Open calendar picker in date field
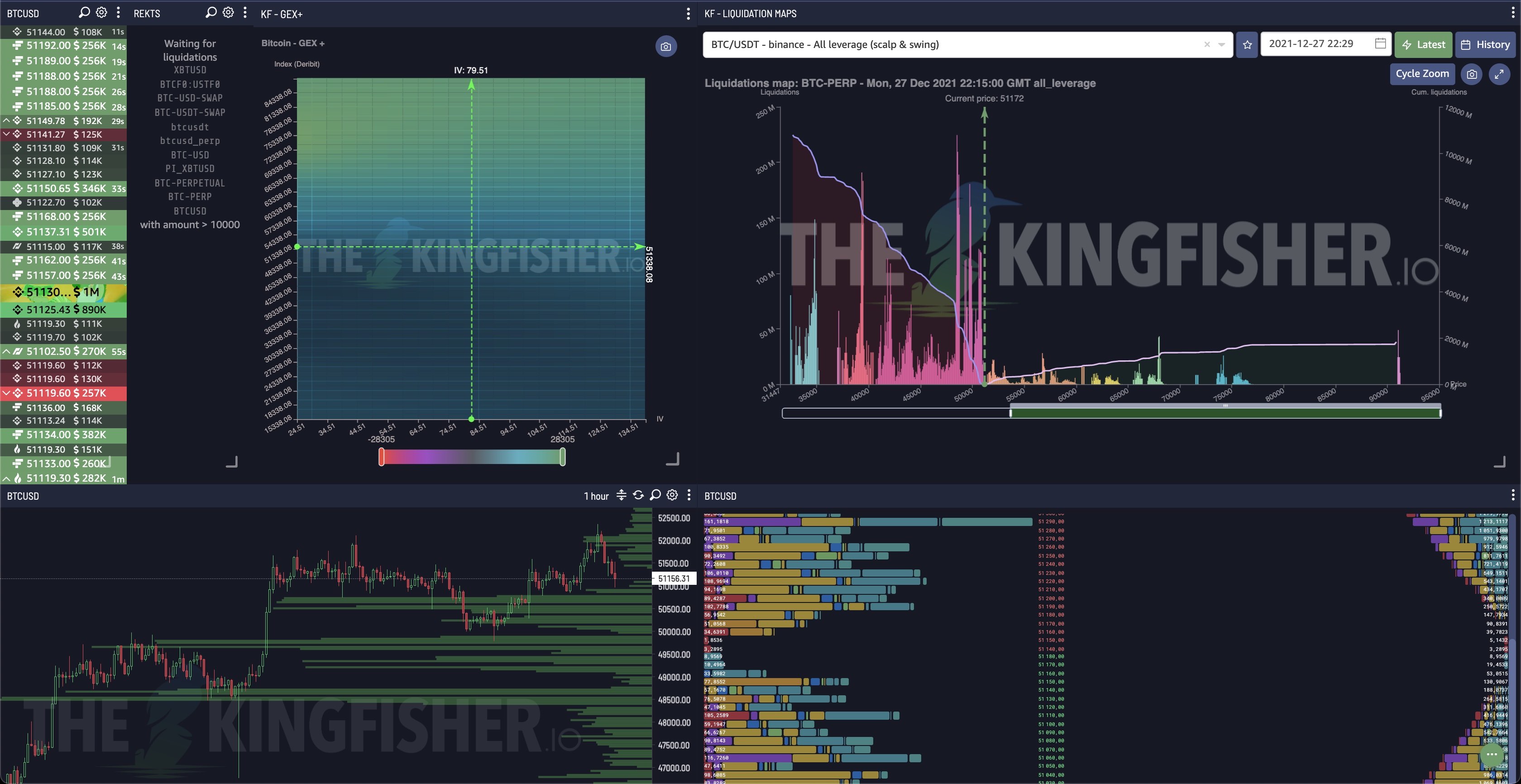The width and height of the screenshot is (1521, 784). coord(1380,44)
